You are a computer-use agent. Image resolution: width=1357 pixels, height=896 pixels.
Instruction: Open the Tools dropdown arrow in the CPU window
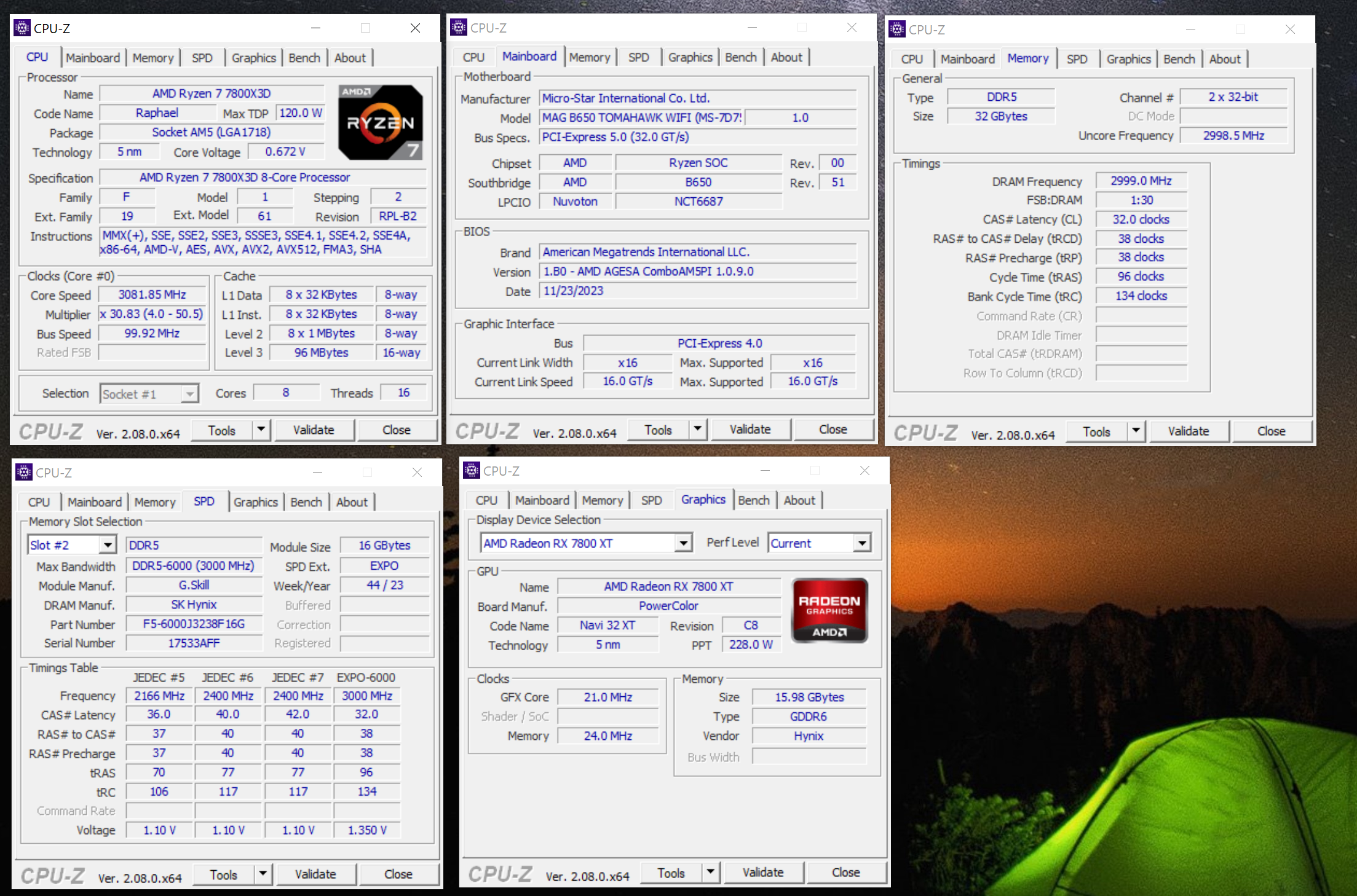[x=261, y=430]
